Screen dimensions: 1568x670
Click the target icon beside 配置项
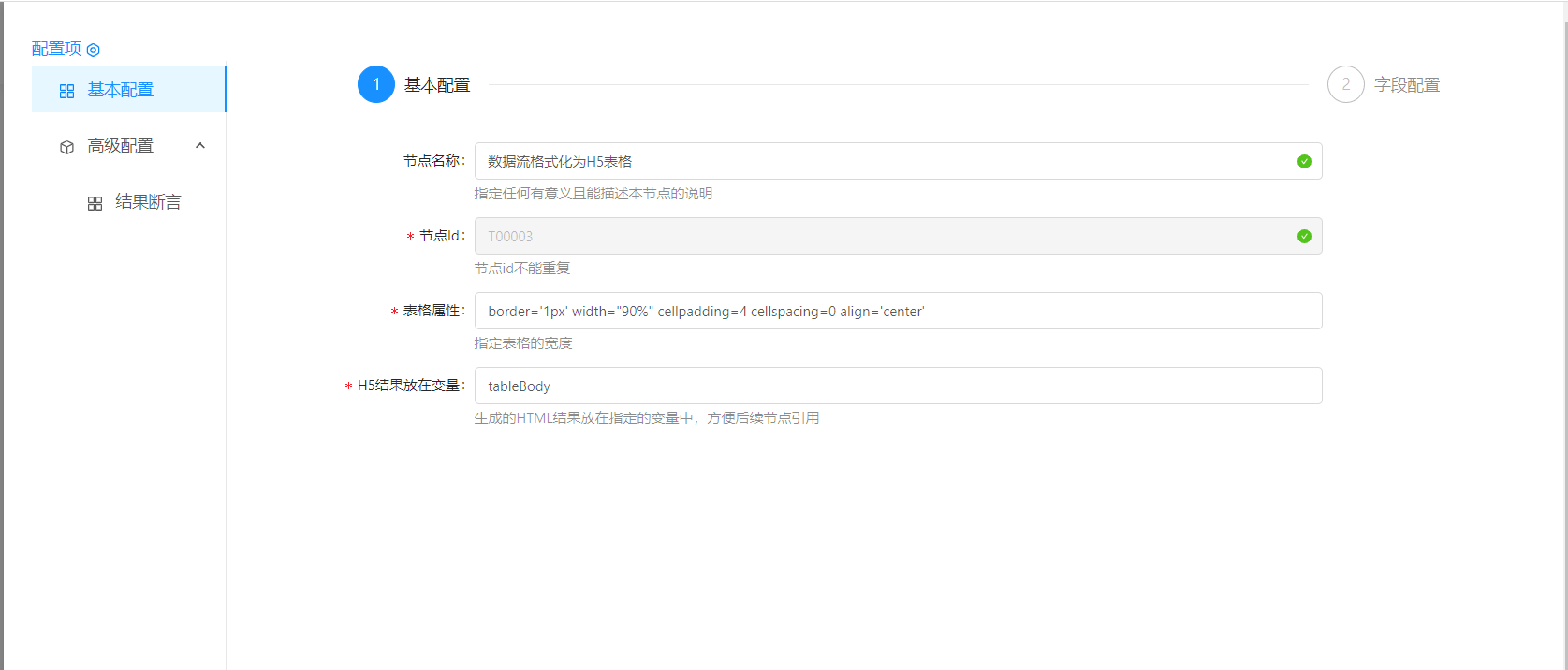coord(94,50)
